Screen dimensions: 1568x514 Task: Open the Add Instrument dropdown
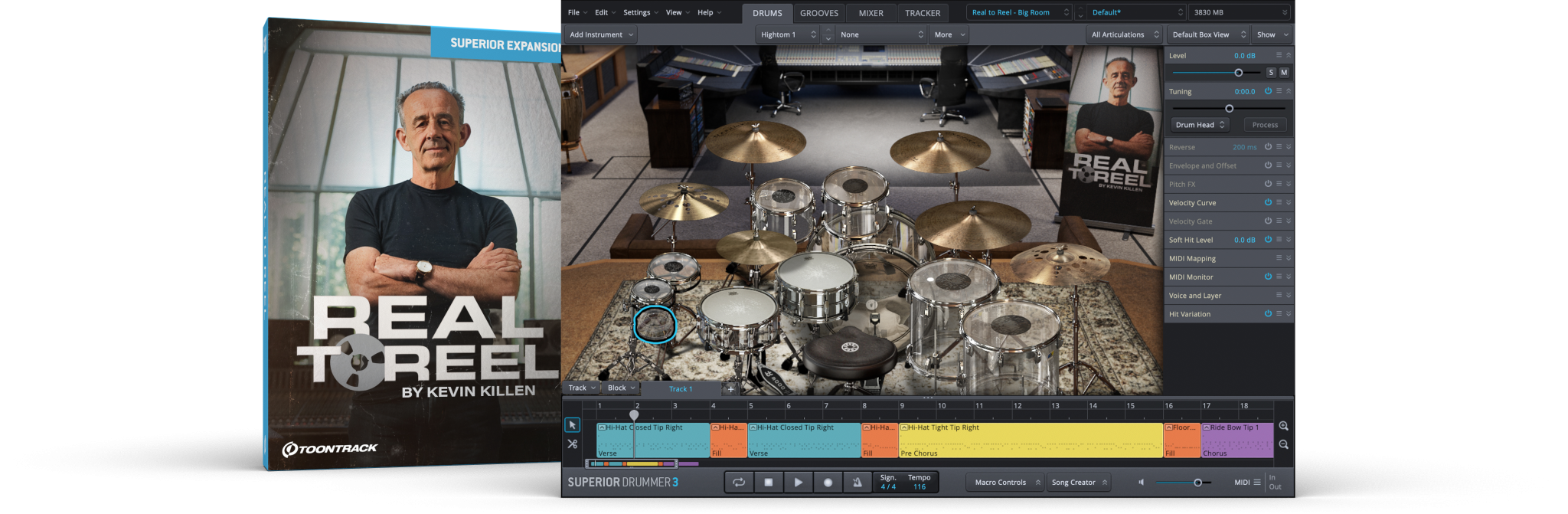click(x=601, y=34)
